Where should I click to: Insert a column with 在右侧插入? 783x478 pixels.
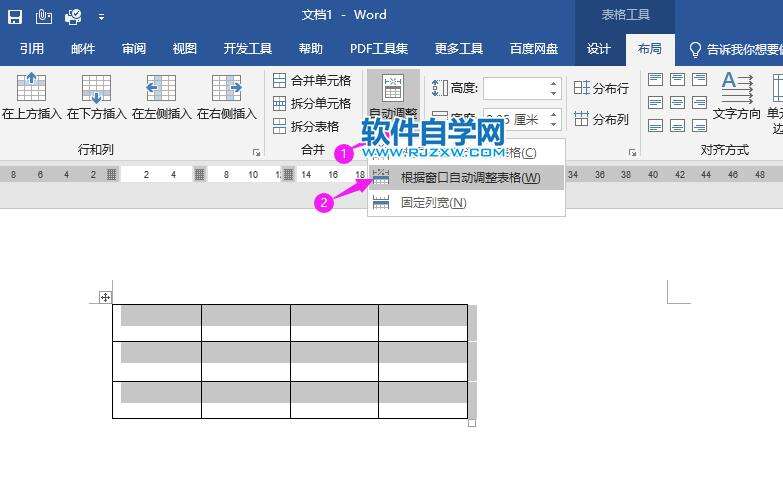pos(227,96)
